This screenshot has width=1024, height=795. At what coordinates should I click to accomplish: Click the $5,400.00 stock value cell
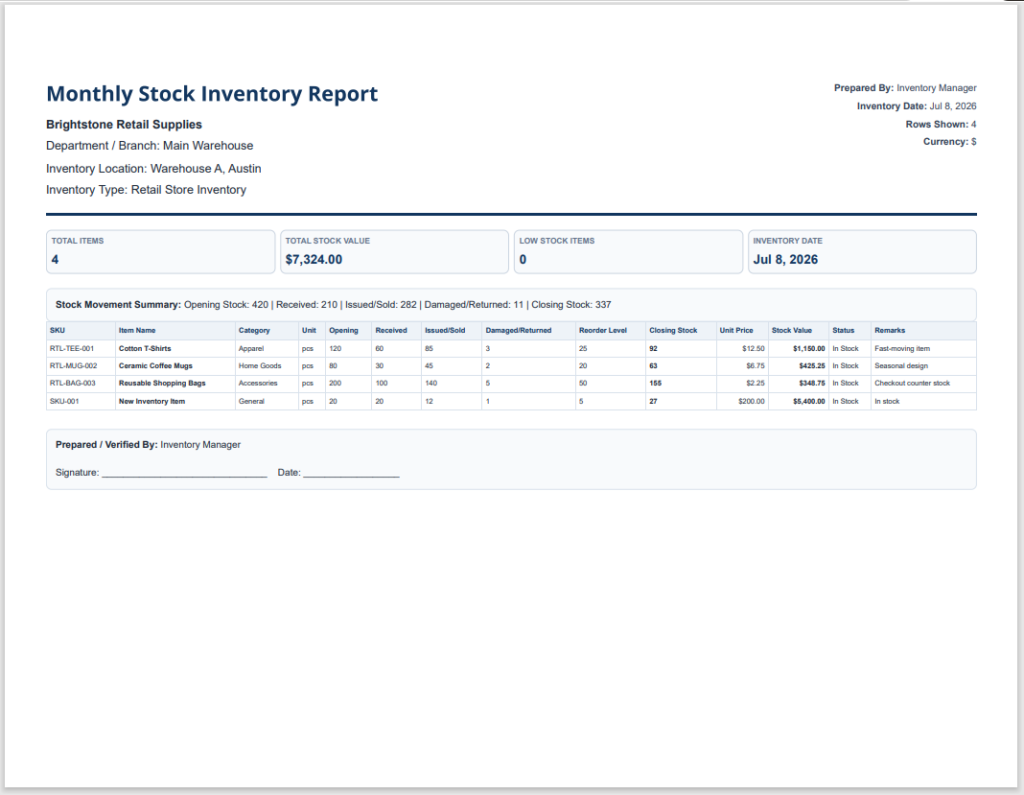(x=809, y=402)
